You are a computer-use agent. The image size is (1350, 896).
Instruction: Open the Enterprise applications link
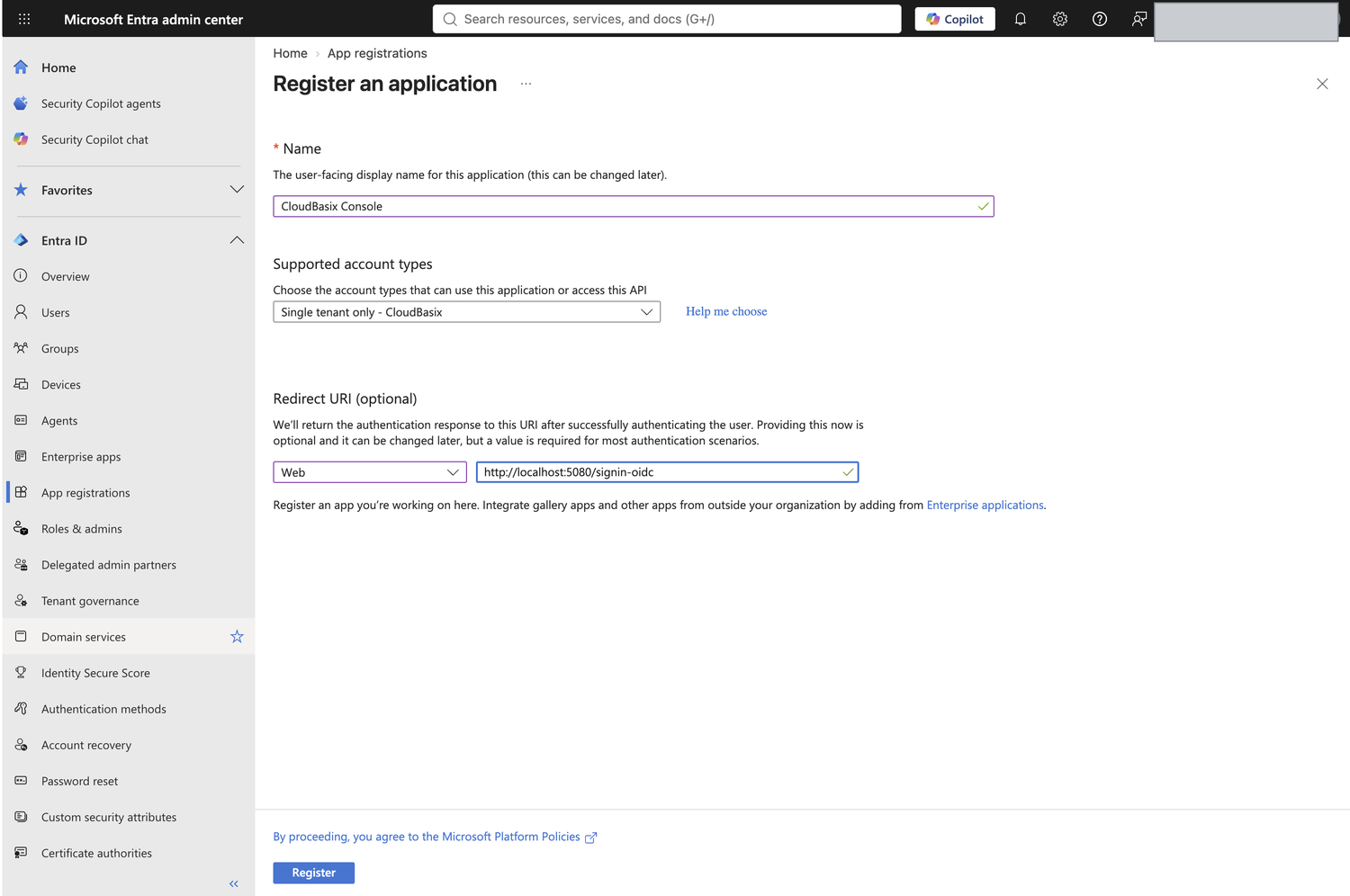985,505
